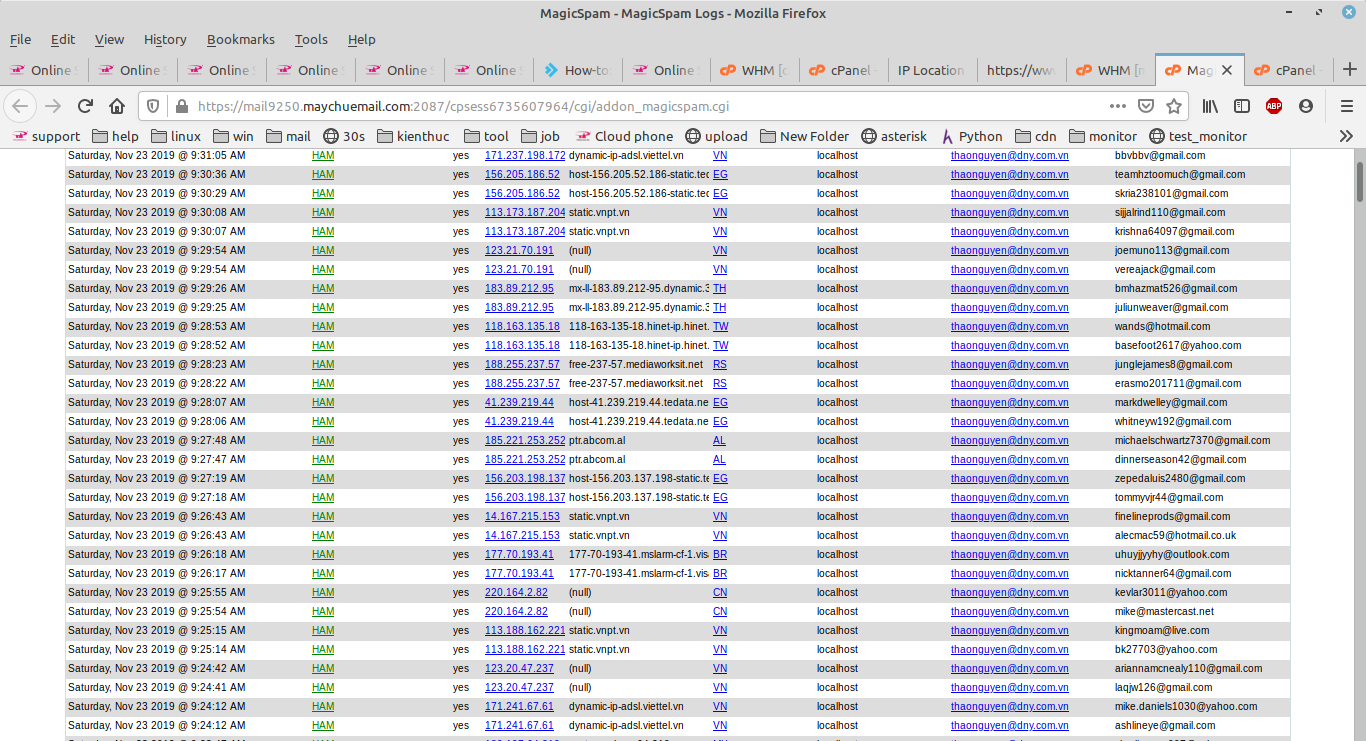1366x741 pixels.
Task: Open the File menu
Action: point(20,39)
